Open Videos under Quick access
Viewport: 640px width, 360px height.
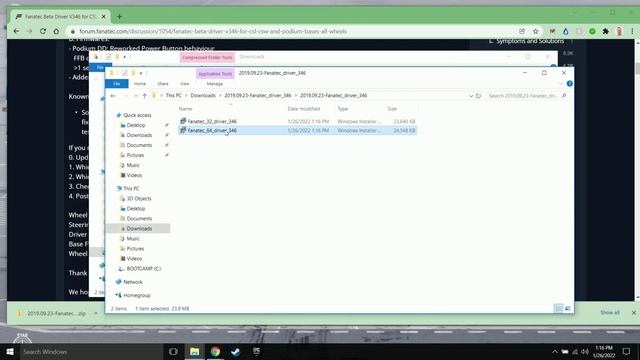[134, 175]
